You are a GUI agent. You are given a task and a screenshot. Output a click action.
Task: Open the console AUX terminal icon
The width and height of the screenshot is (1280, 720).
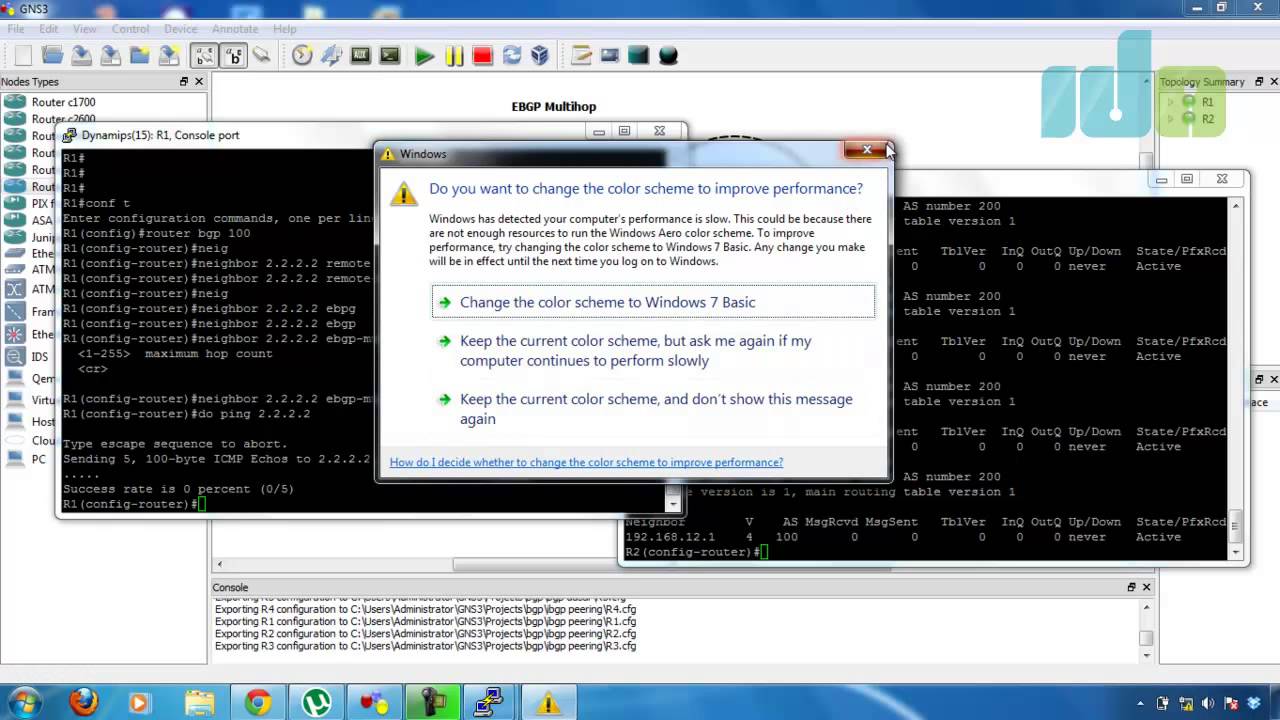click(x=361, y=56)
